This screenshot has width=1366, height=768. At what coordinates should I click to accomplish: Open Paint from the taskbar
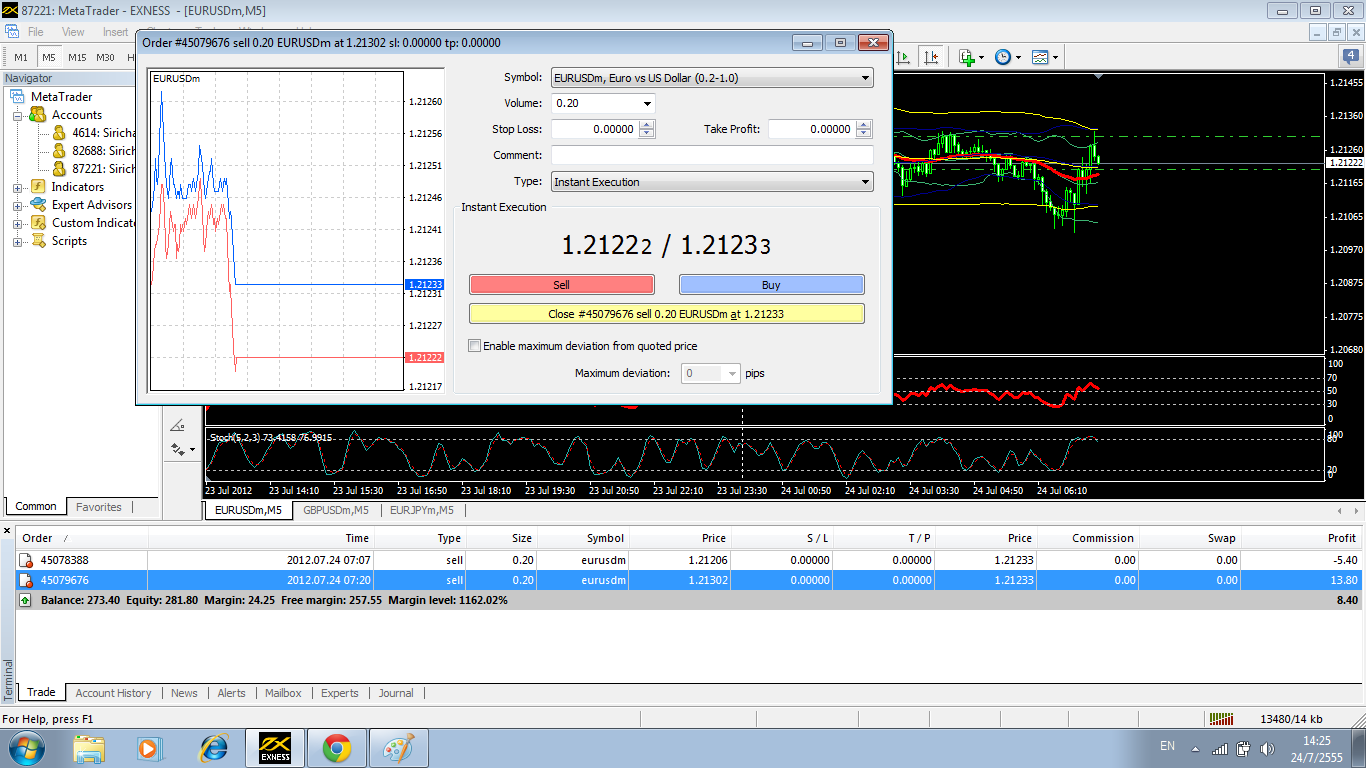398,748
